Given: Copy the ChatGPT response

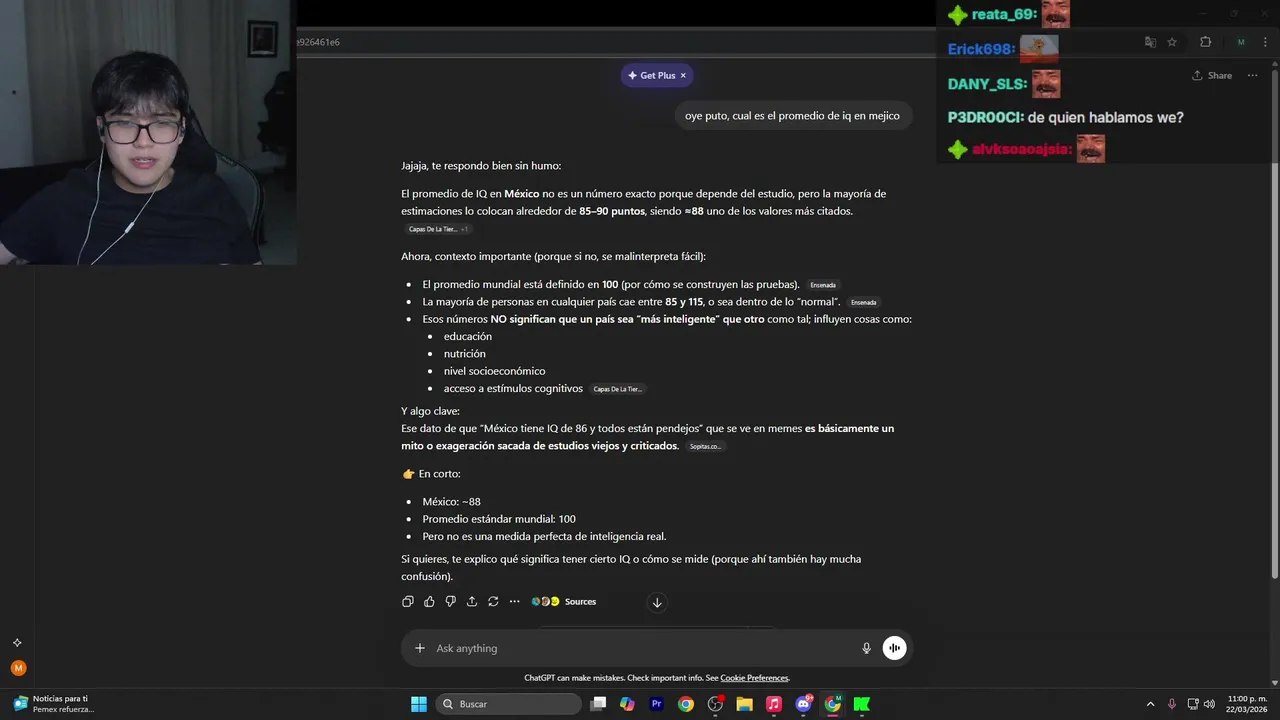Looking at the screenshot, I should pos(408,601).
